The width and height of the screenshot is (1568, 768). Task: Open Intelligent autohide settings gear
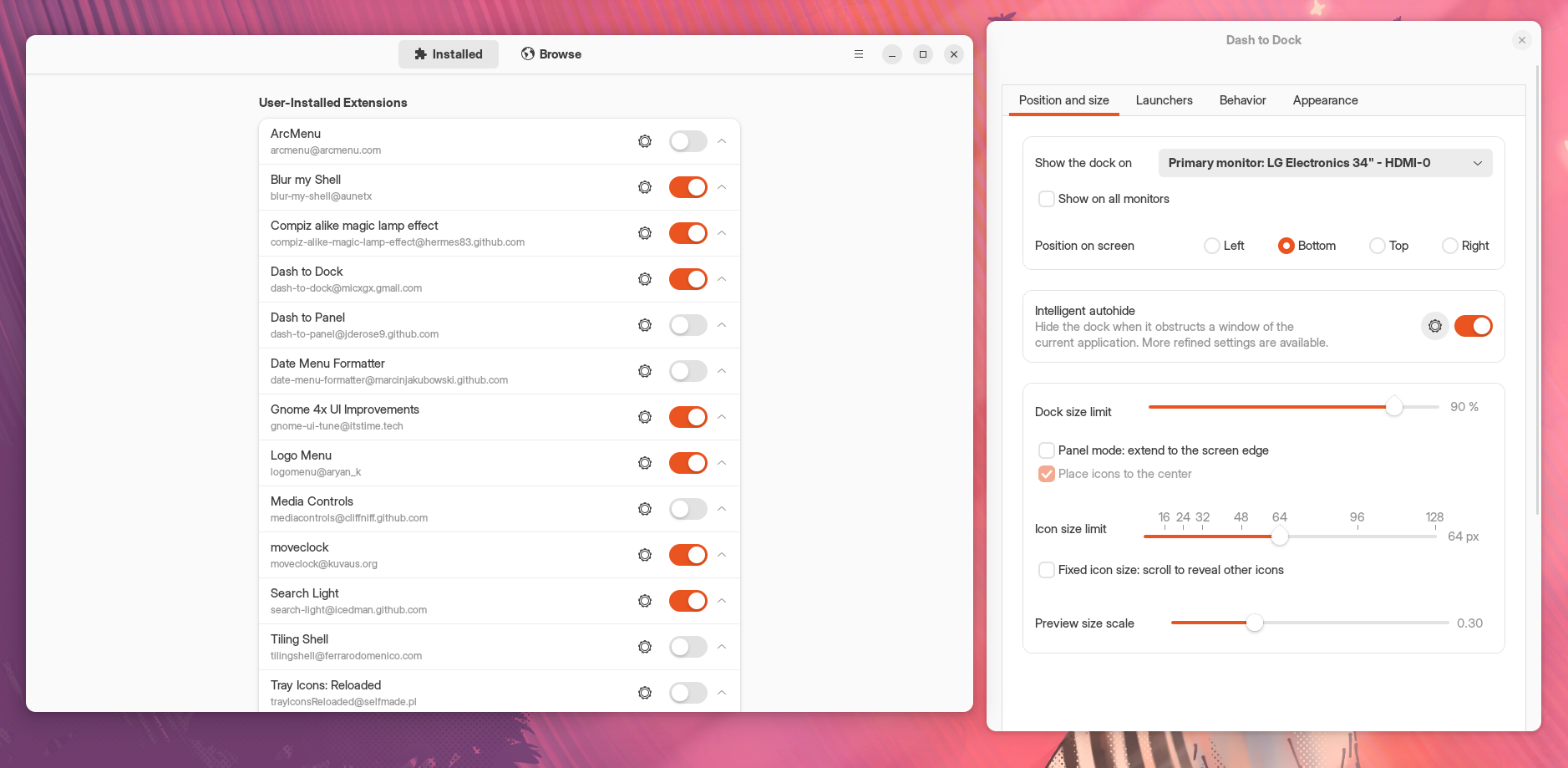(x=1435, y=326)
